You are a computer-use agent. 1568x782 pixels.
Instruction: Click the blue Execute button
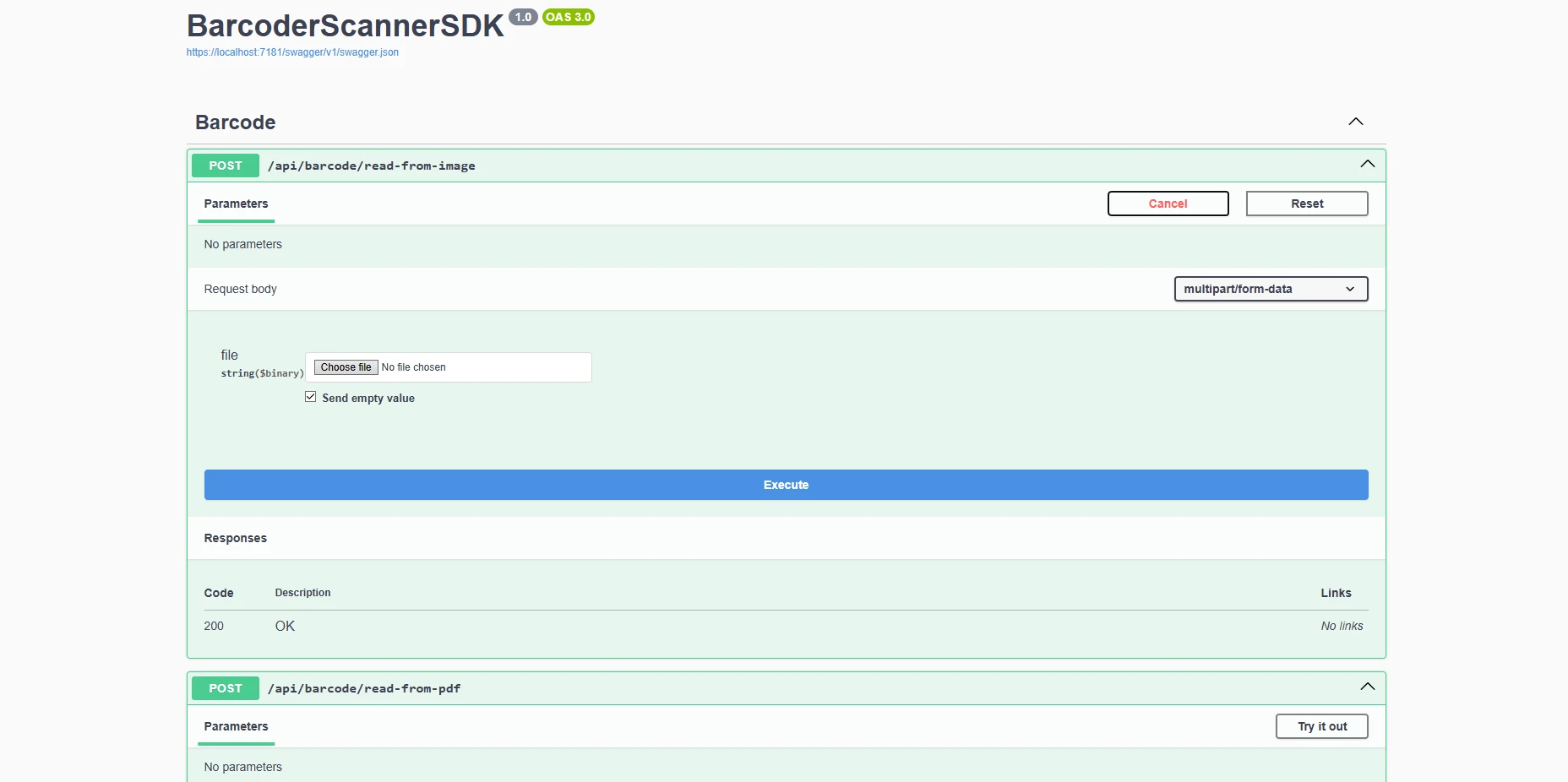[x=786, y=485]
